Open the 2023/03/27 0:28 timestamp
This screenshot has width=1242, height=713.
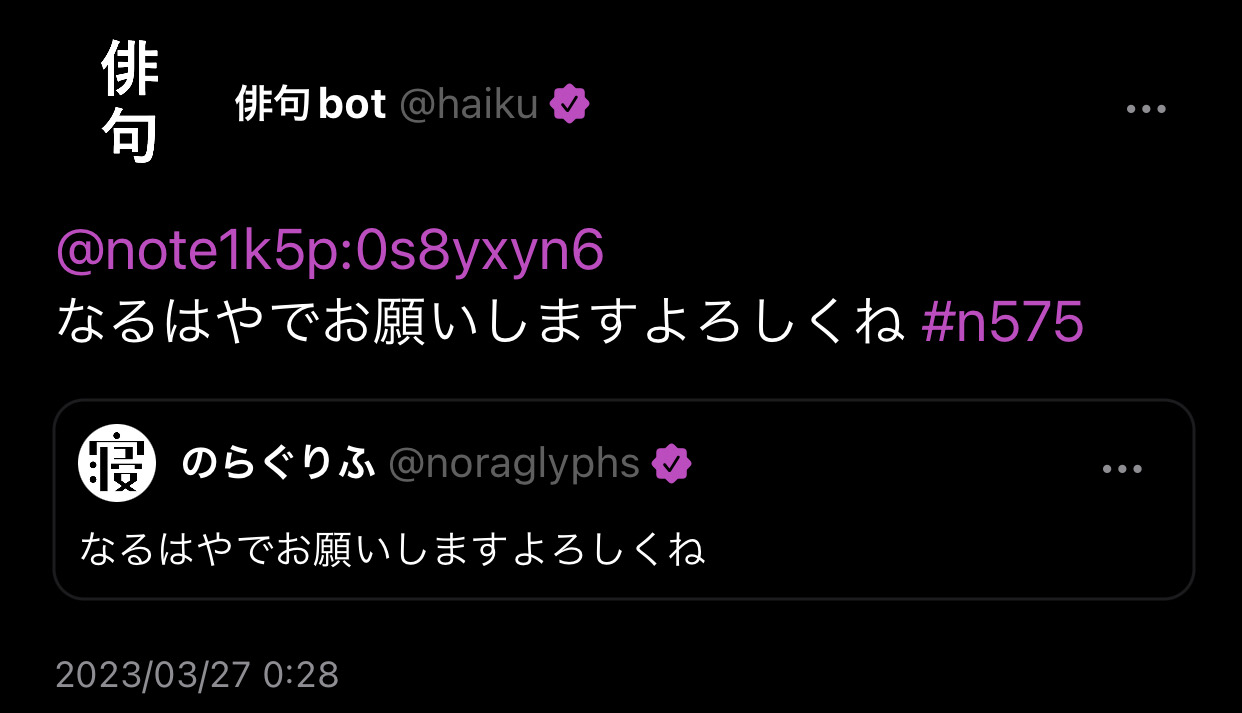pyautogui.click(x=197, y=675)
